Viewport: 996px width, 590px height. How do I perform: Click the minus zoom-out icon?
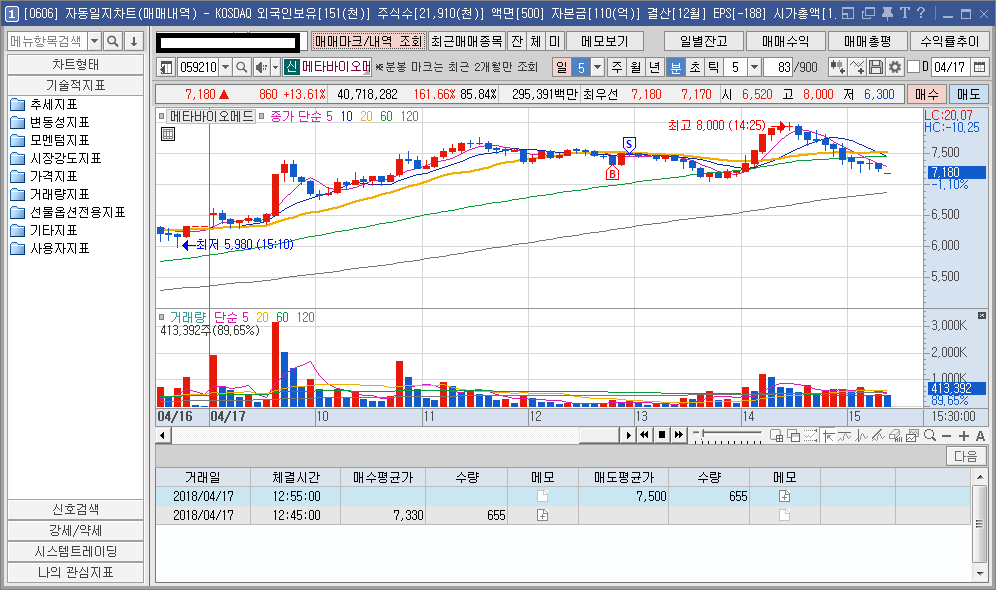point(946,436)
